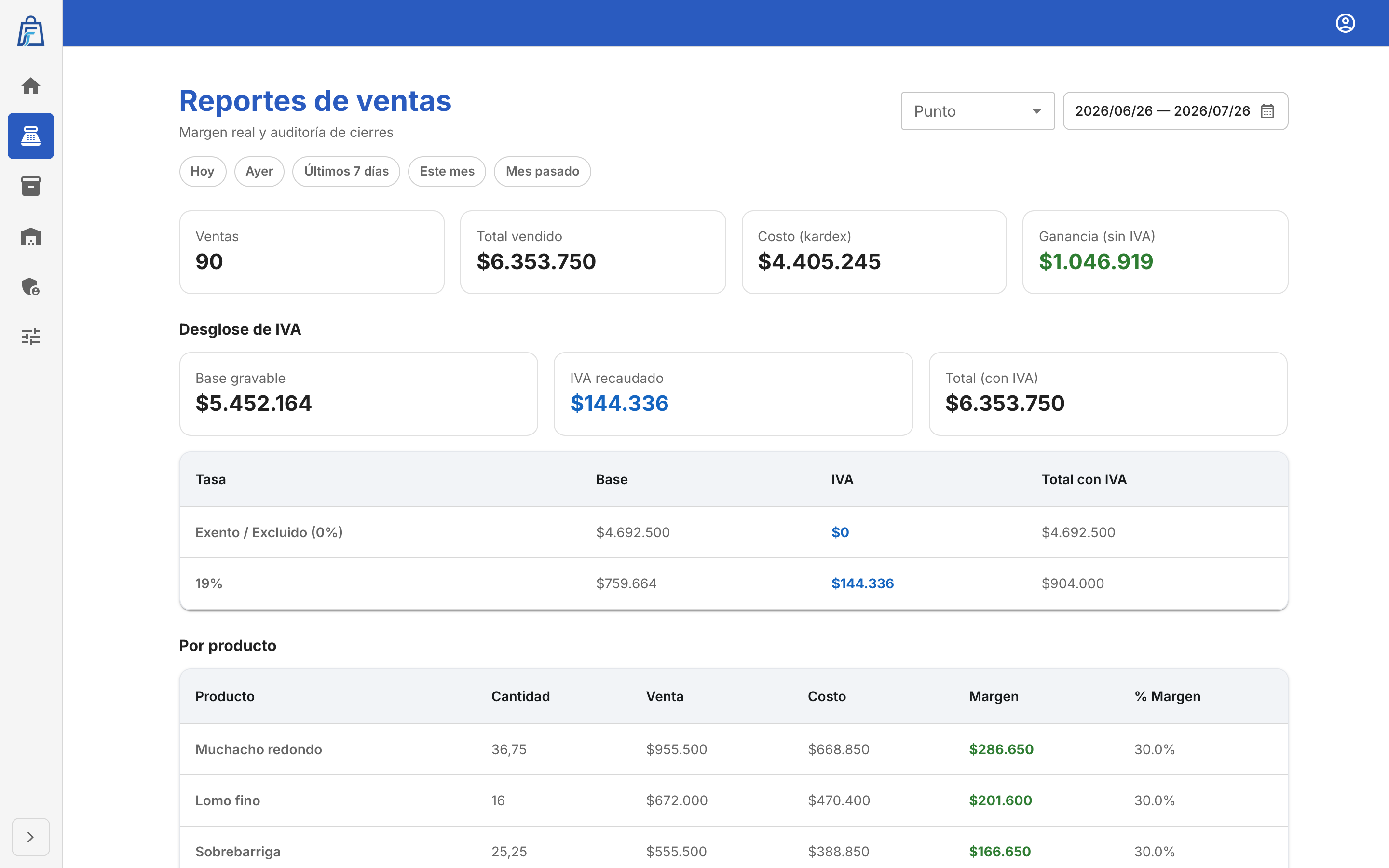The width and height of the screenshot is (1389, 868).
Task: Click the Total vendido card
Action: click(x=593, y=252)
